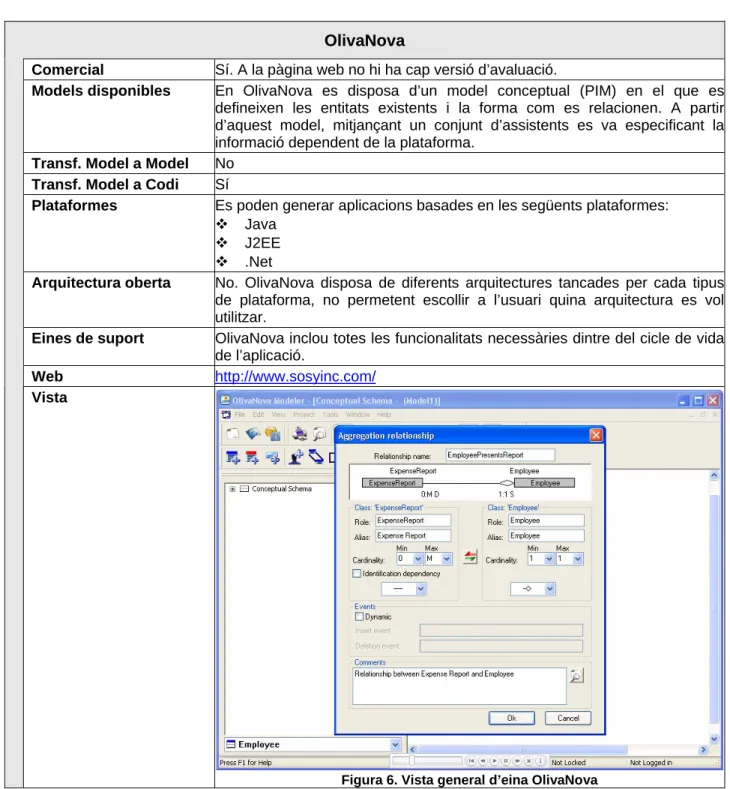Viewport: 730px width, 789px height.
Task: Open the Employee diamond line-end style dropdown
Action: [550, 589]
